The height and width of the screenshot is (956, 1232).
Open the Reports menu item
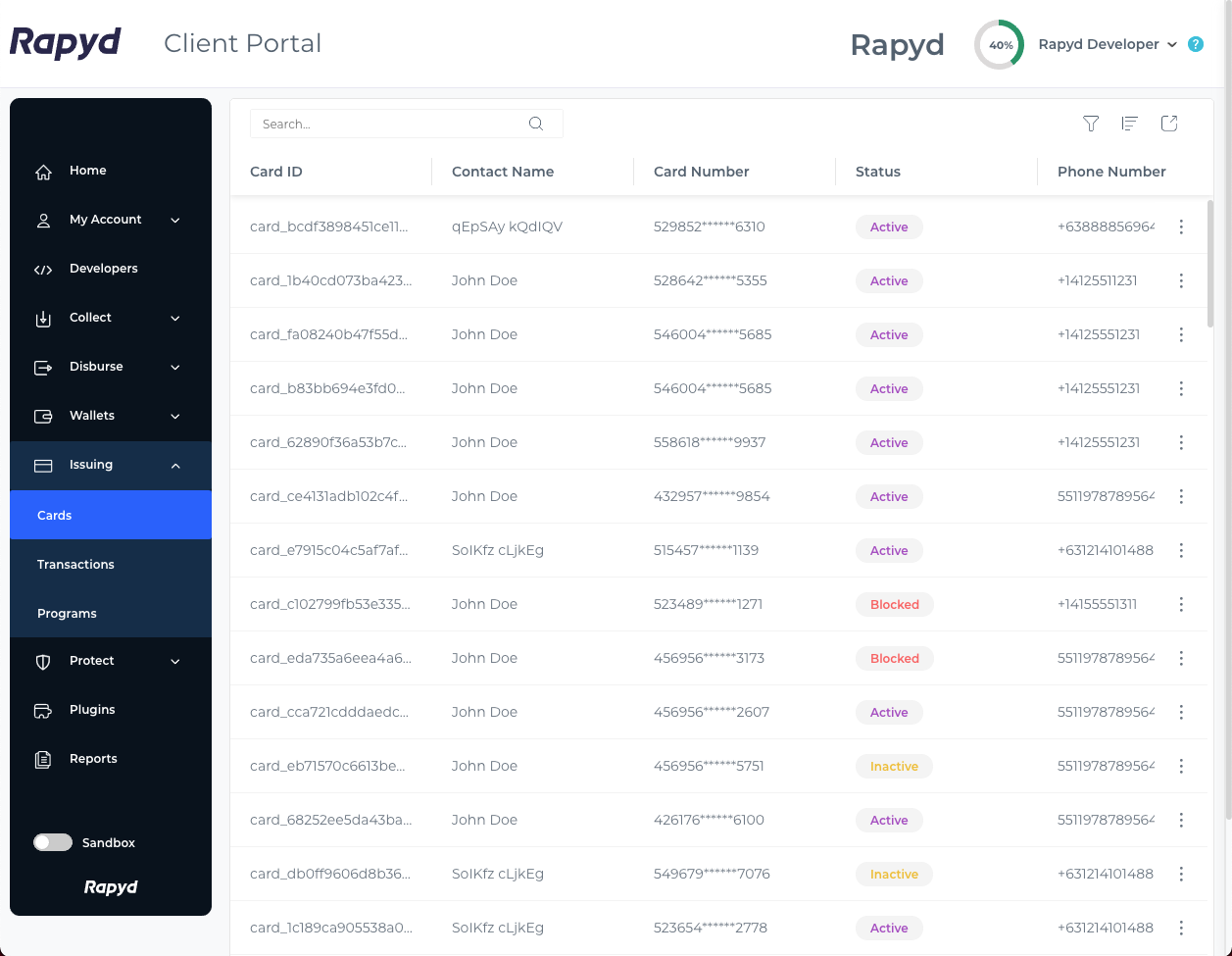pyautogui.click(x=111, y=759)
